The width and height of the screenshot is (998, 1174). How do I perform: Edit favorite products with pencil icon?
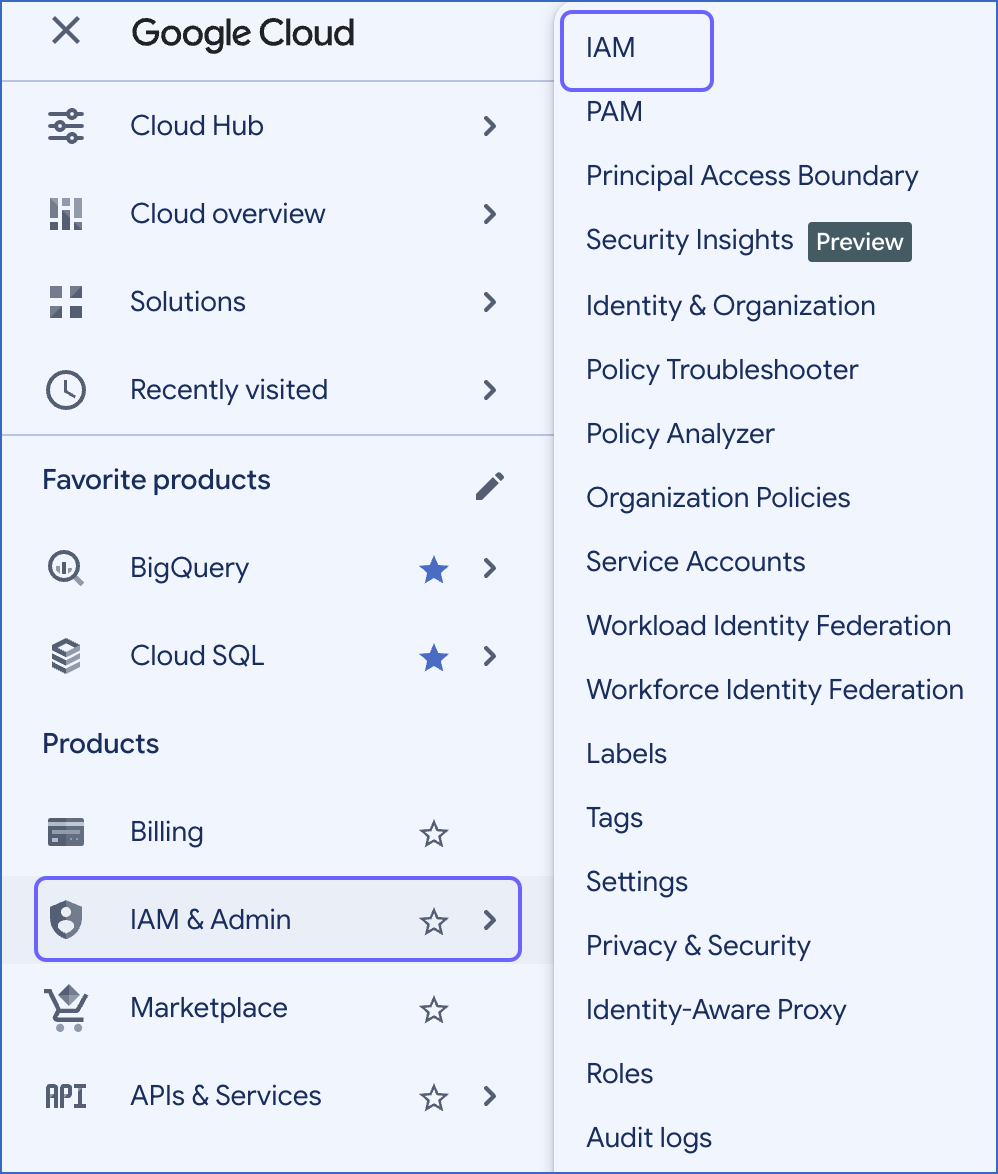click(x=490, y=486)
